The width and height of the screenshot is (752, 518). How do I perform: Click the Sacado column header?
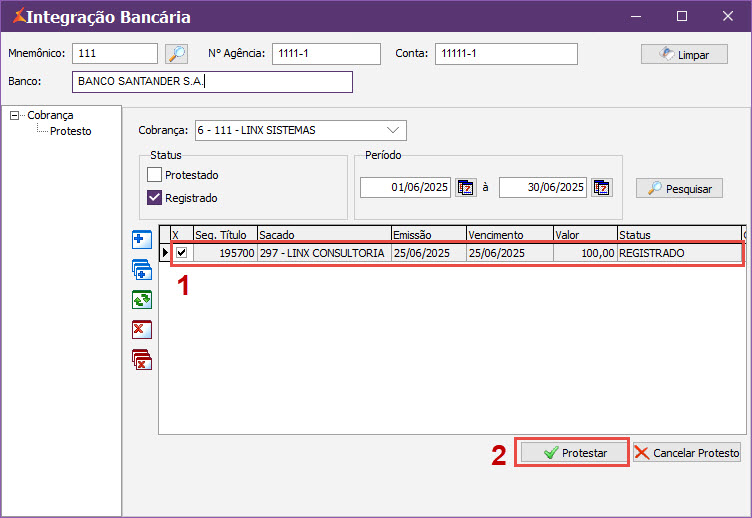coord(325,235)
